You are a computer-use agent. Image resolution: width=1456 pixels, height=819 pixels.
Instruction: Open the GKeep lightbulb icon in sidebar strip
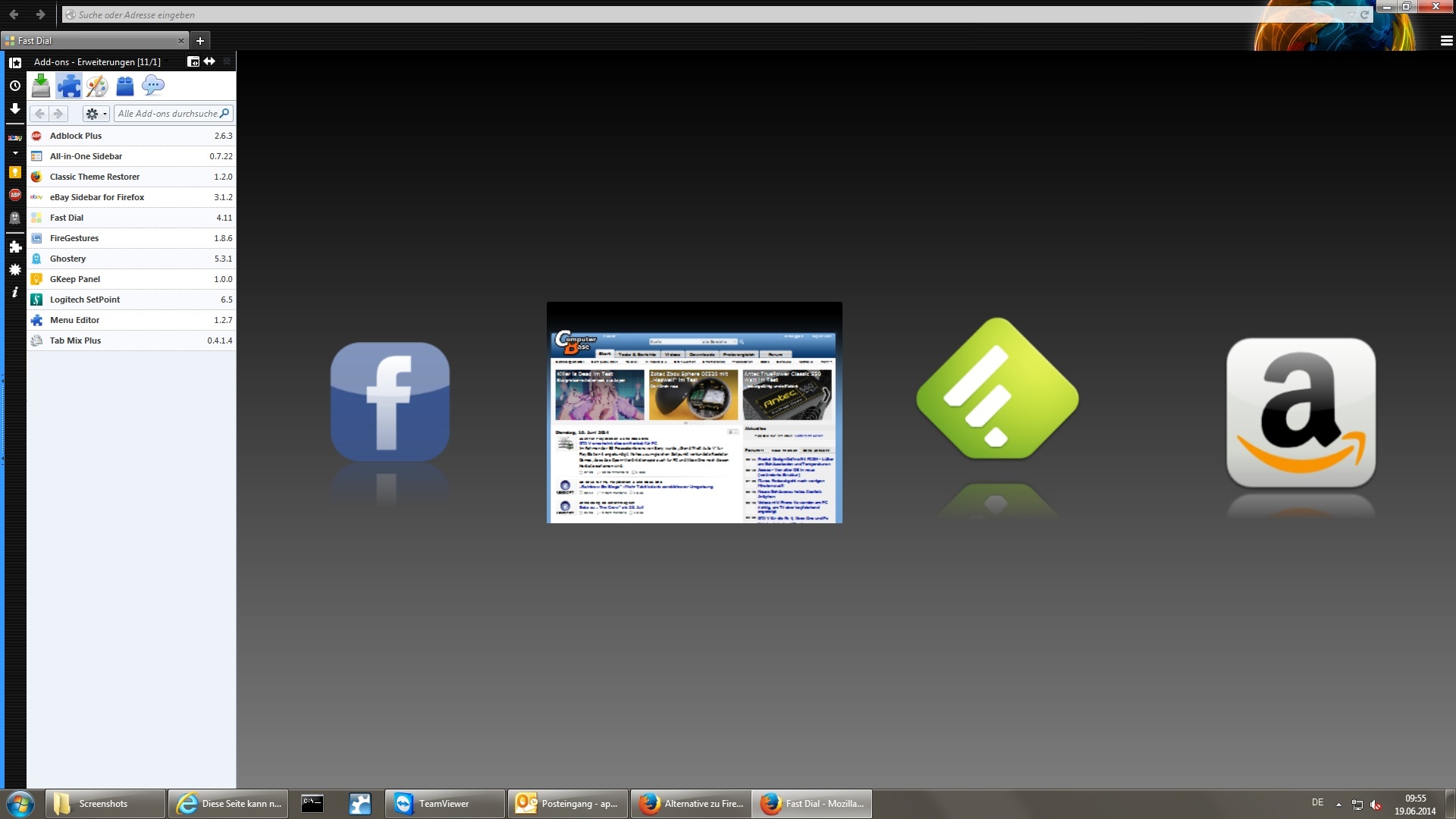[14, 173]
